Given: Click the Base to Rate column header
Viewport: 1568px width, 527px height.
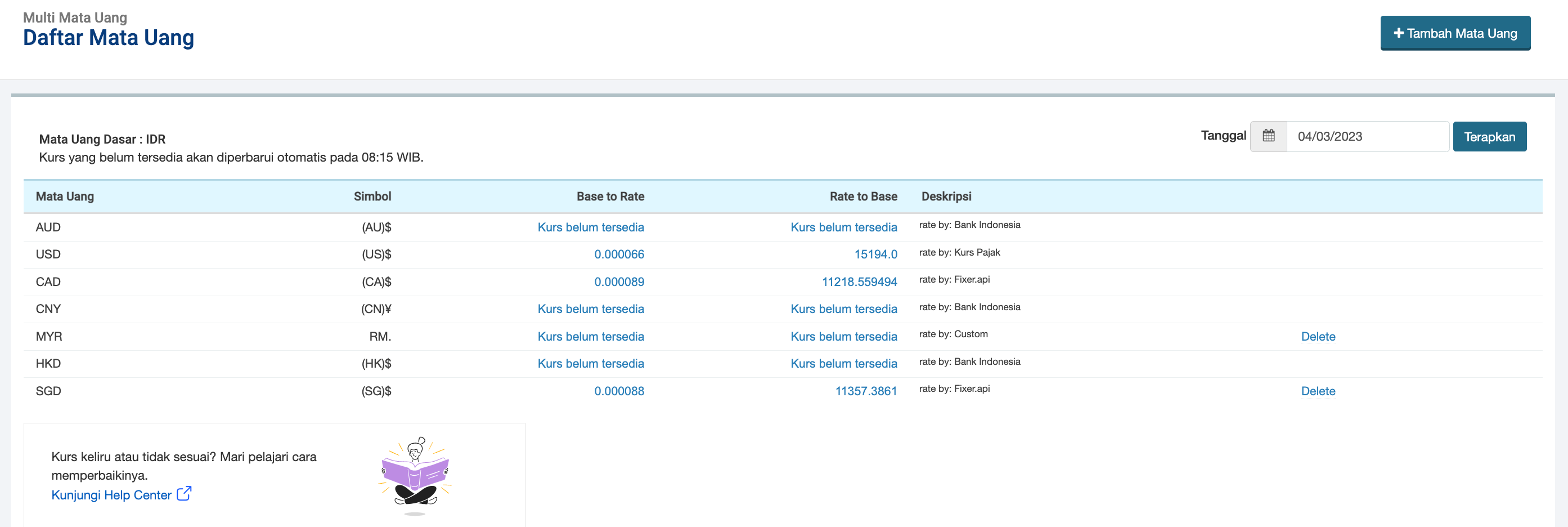Looking at the screenshot, I should [610, 196].
